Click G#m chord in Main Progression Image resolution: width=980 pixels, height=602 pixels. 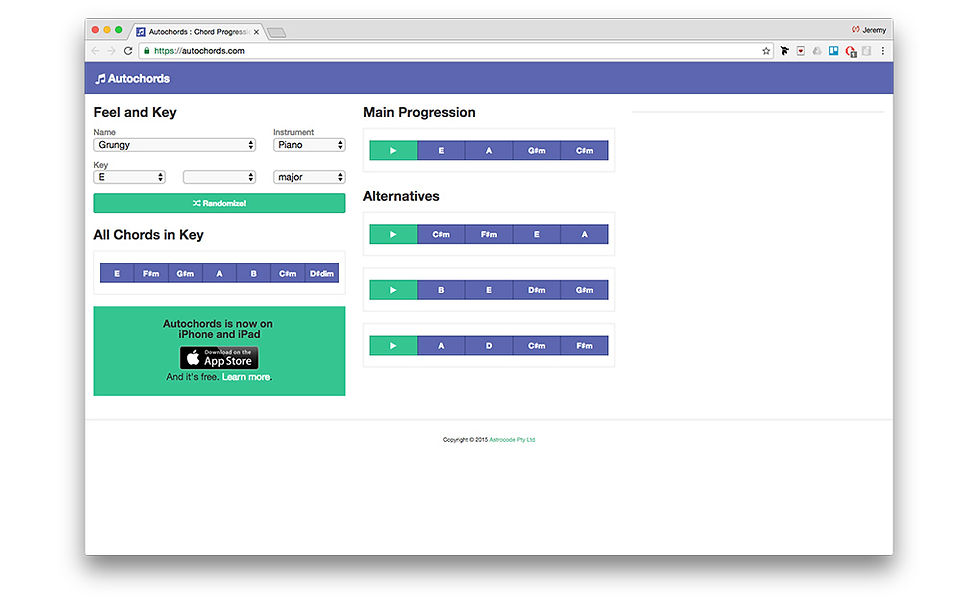pyautogui.click(x=537, y=151)
